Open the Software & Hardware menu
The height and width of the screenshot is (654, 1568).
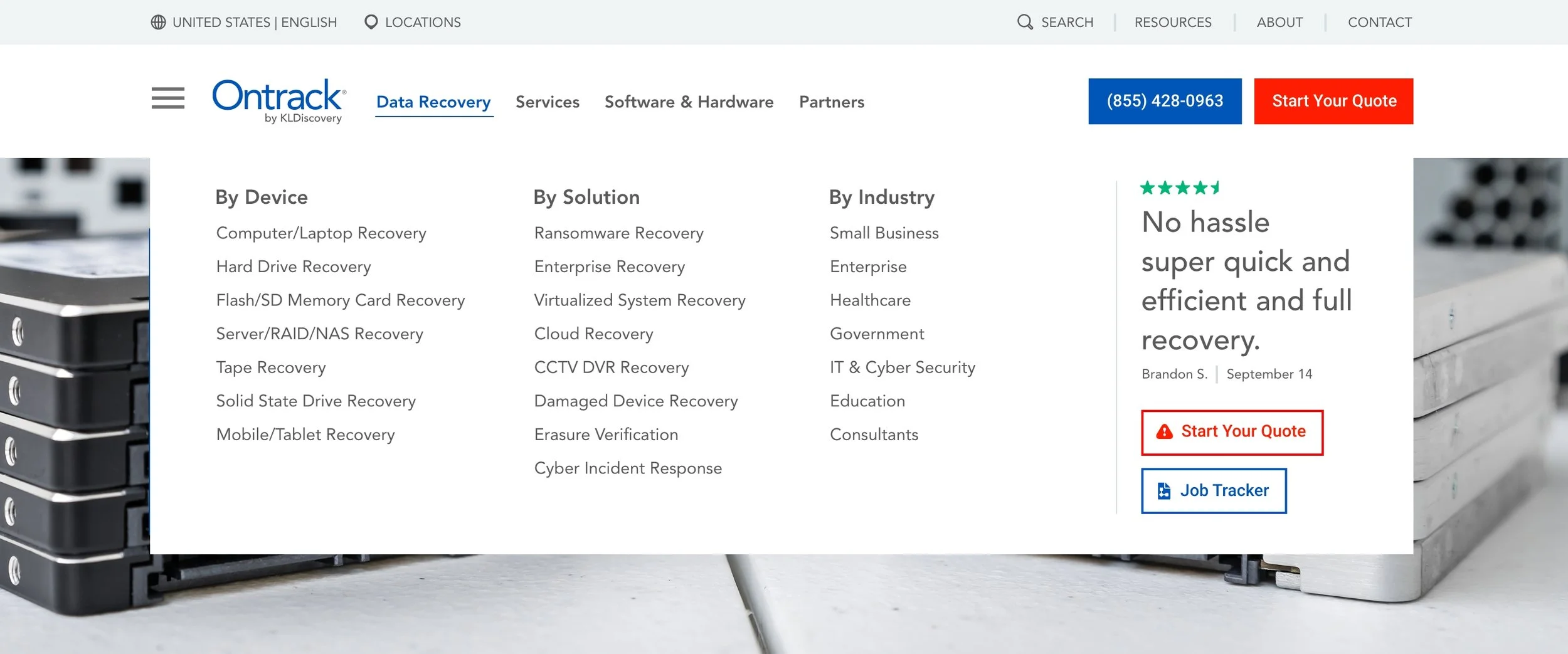click(x=689, y=102)
